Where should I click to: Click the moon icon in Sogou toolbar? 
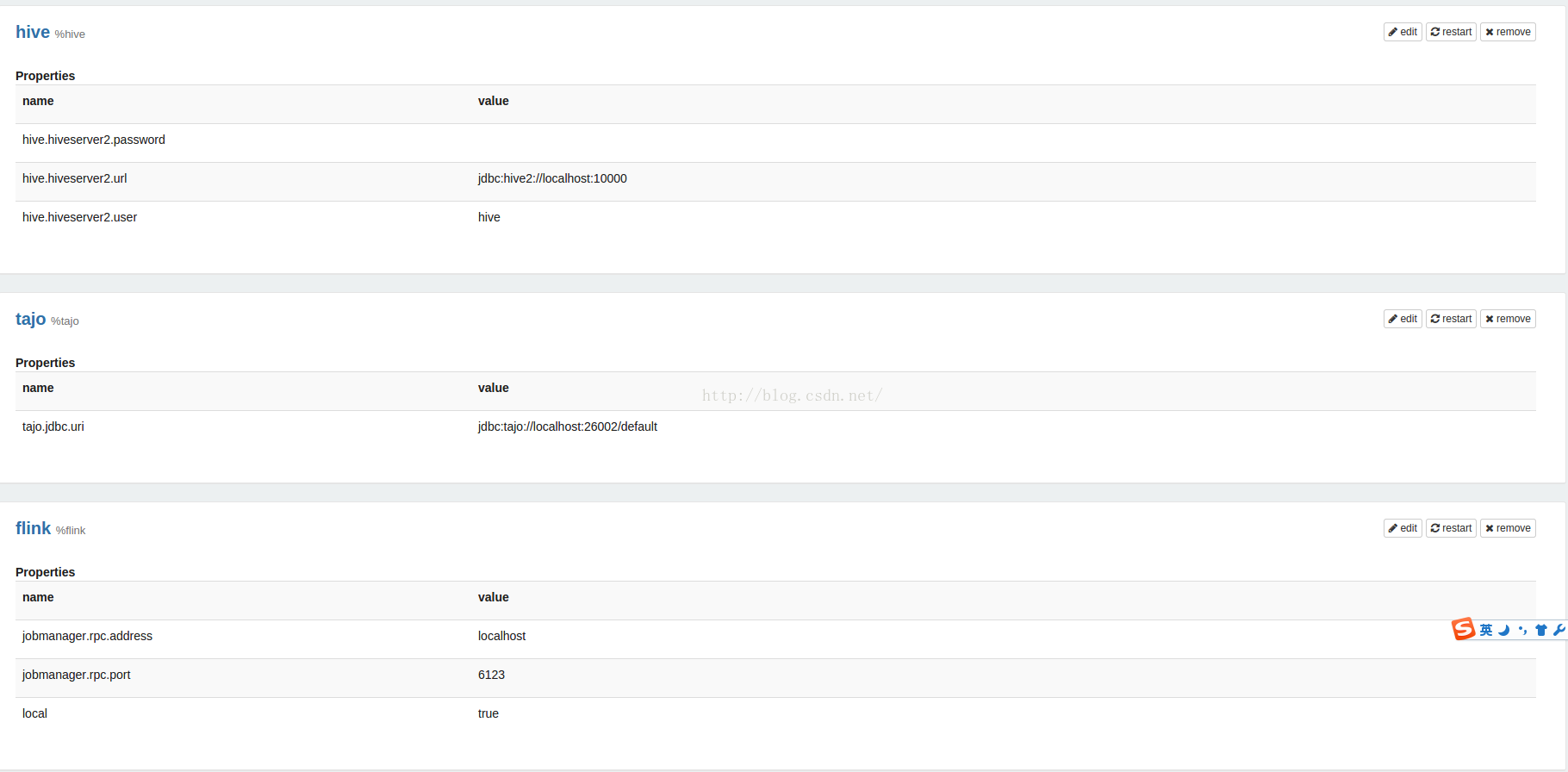tap(1504, 631)
